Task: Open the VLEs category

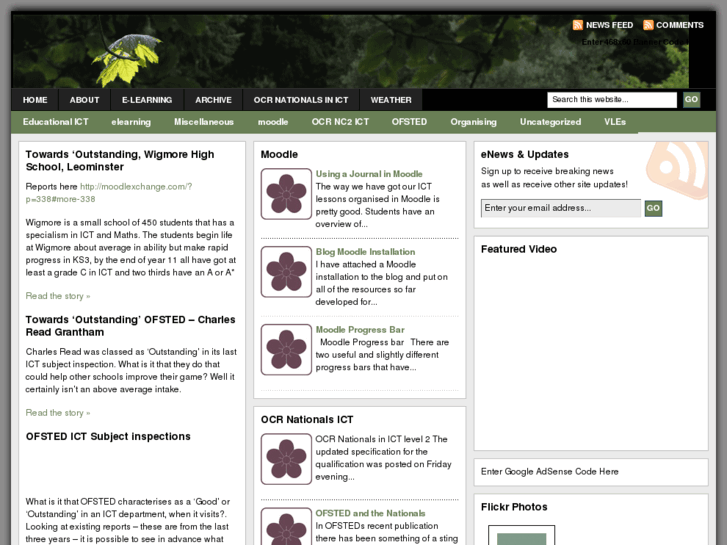Action: tap(615, 122)
